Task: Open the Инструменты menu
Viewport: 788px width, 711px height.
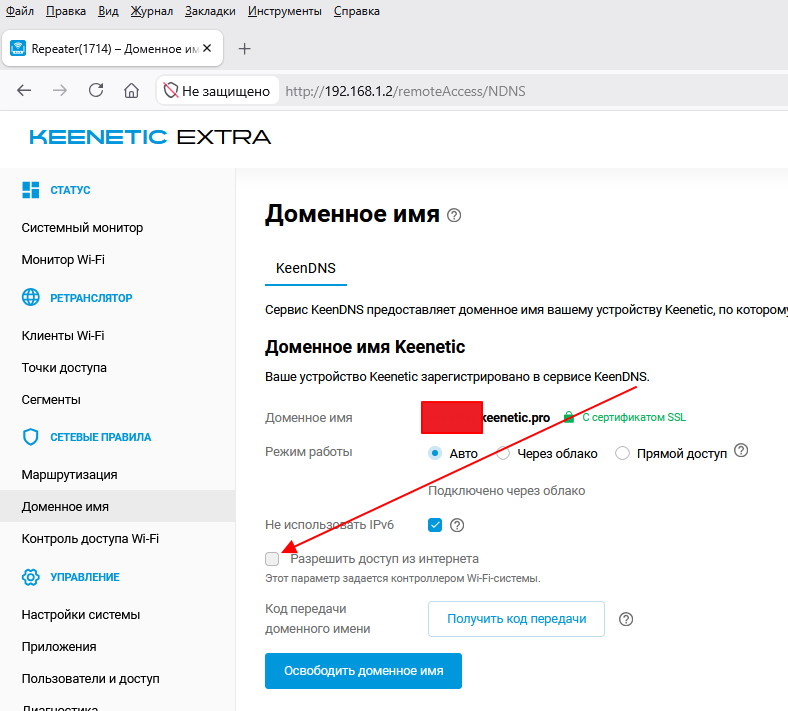Action: 284,11
